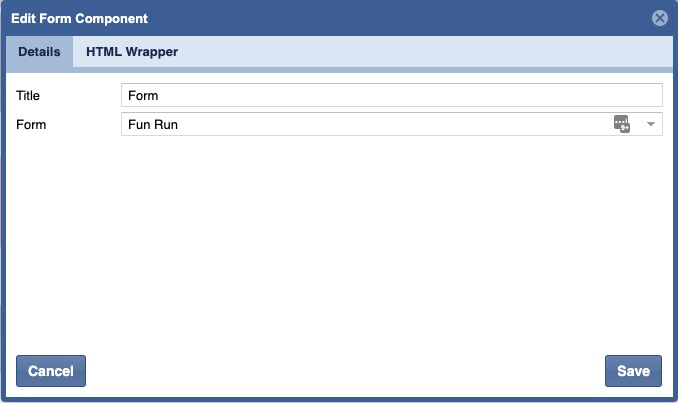Click the password manager icon in Form field

[622, 124]
